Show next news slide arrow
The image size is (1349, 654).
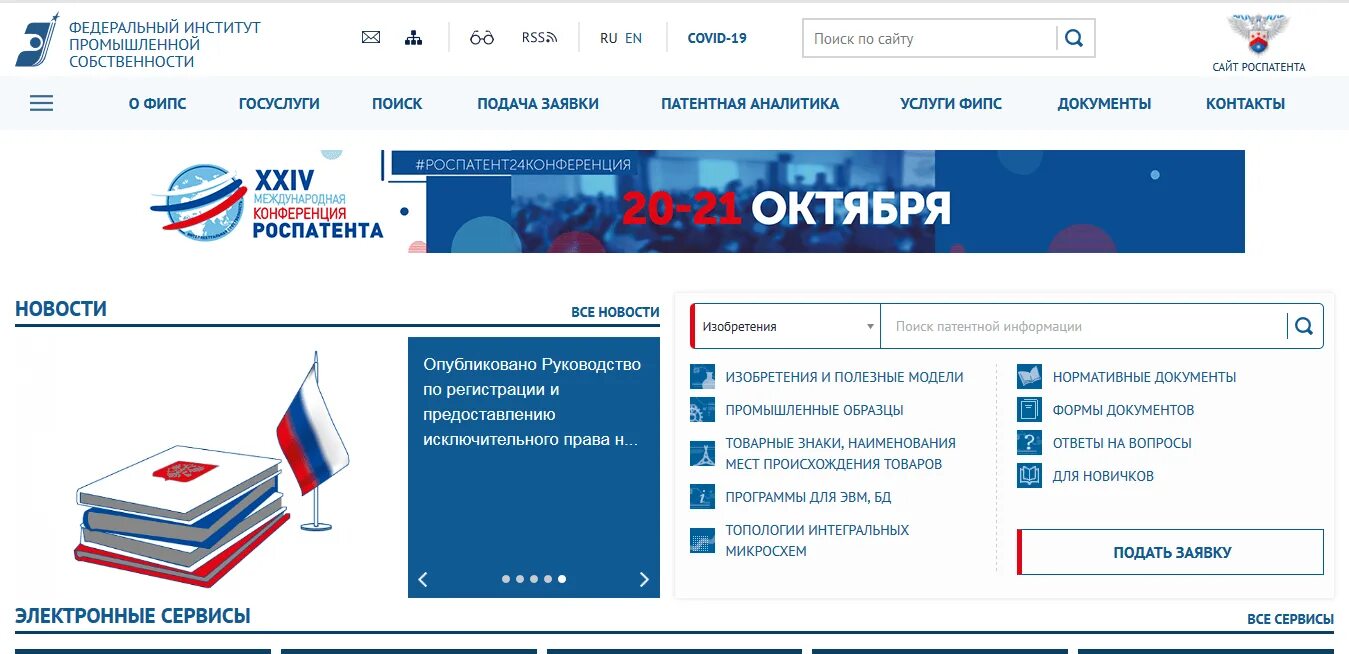click(x=644, y=579)
